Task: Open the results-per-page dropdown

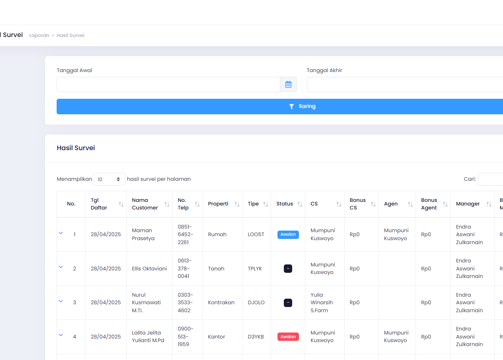Action: click(x=109, y=179)
